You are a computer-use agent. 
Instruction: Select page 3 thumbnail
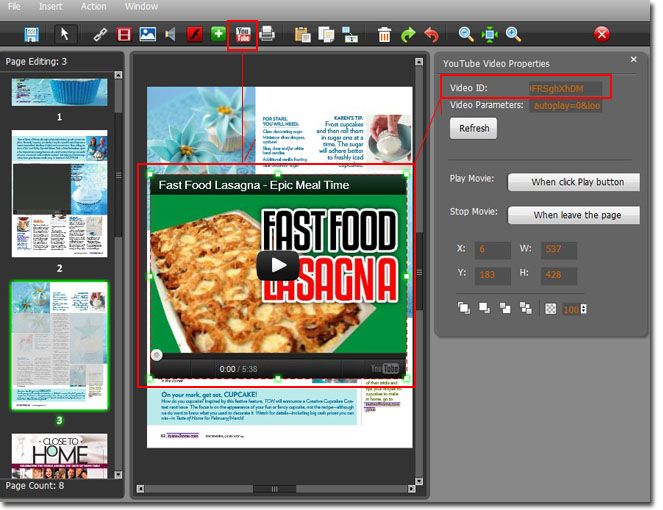[60, 346]
